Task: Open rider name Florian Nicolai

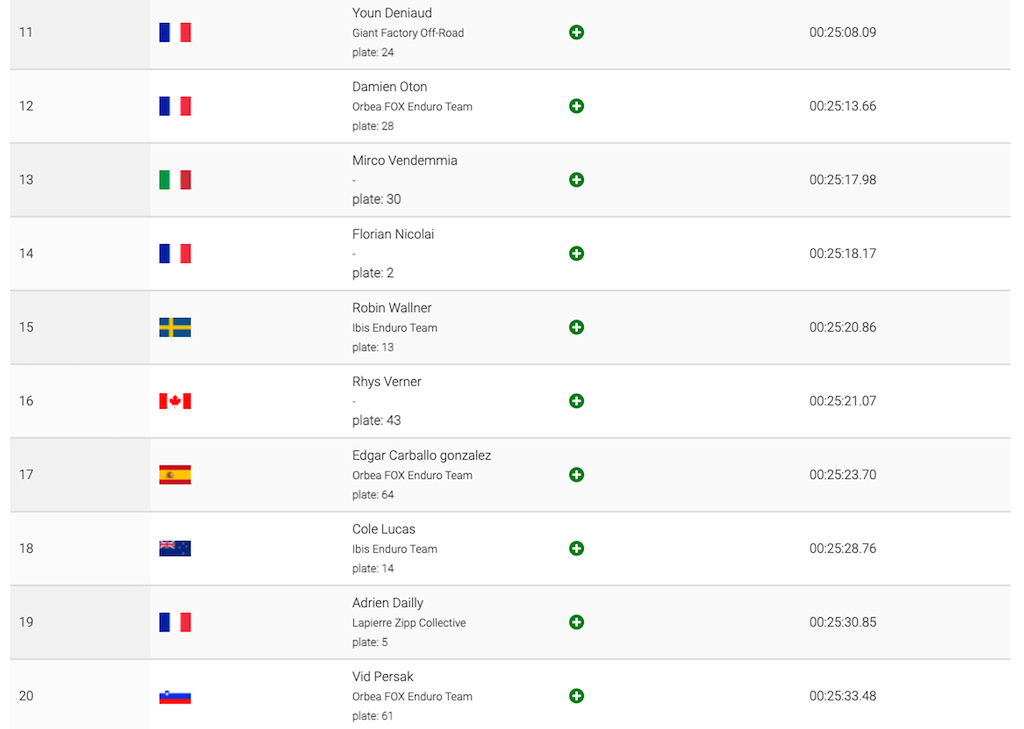Action: [393, 234]
